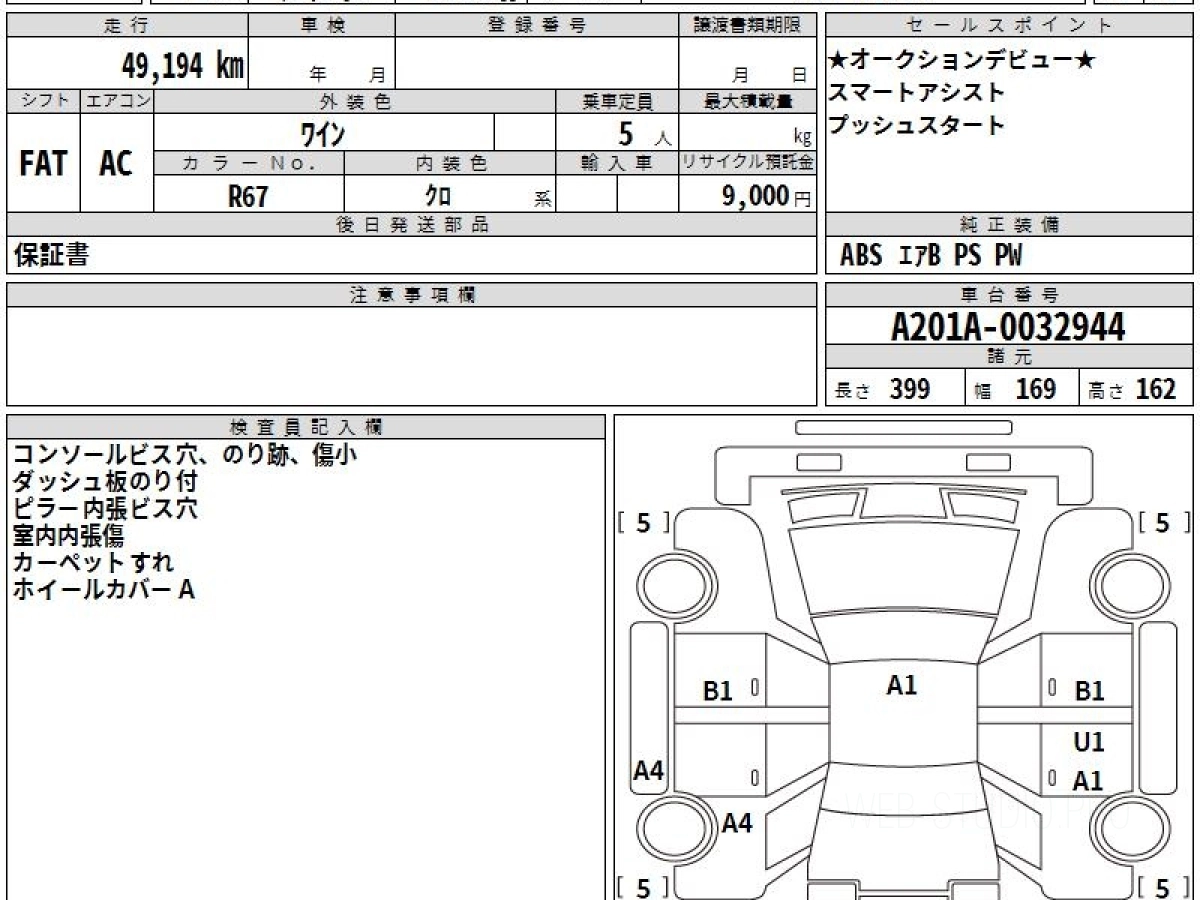Select the mileage value 49,194 km
The height and width of the screenshot is (900, 1200).
182,67
